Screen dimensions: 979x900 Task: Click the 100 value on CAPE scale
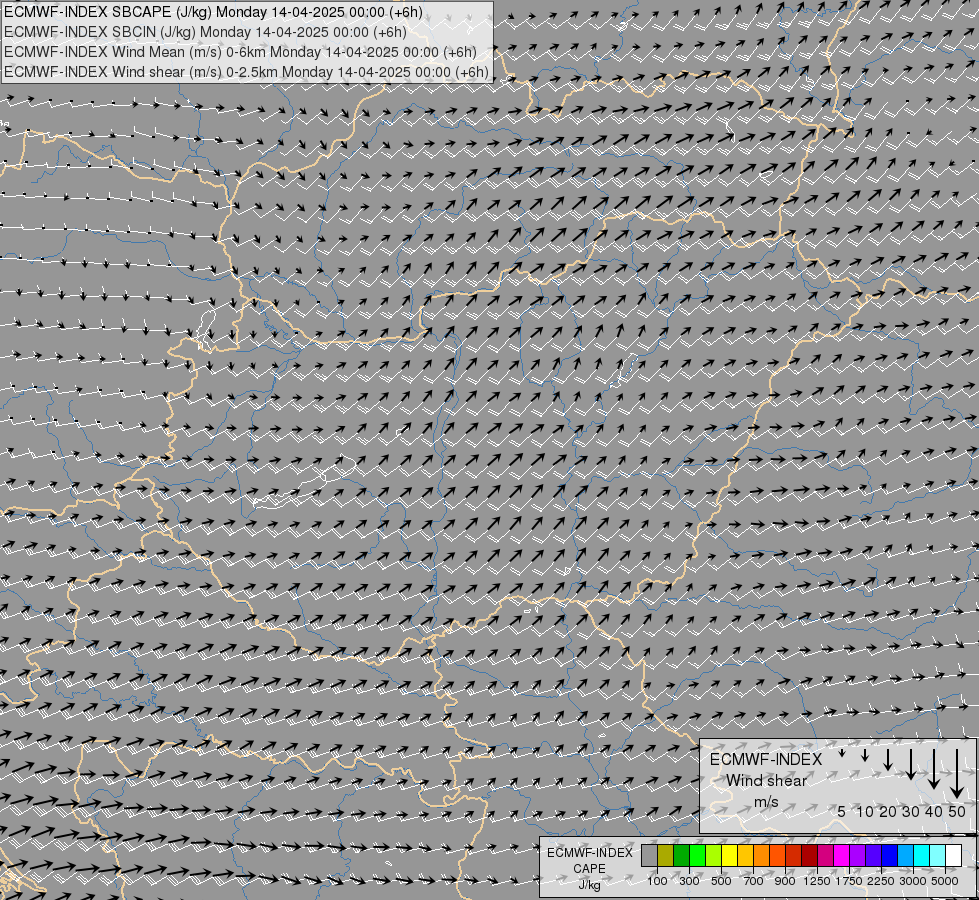(x=657, y=881)
